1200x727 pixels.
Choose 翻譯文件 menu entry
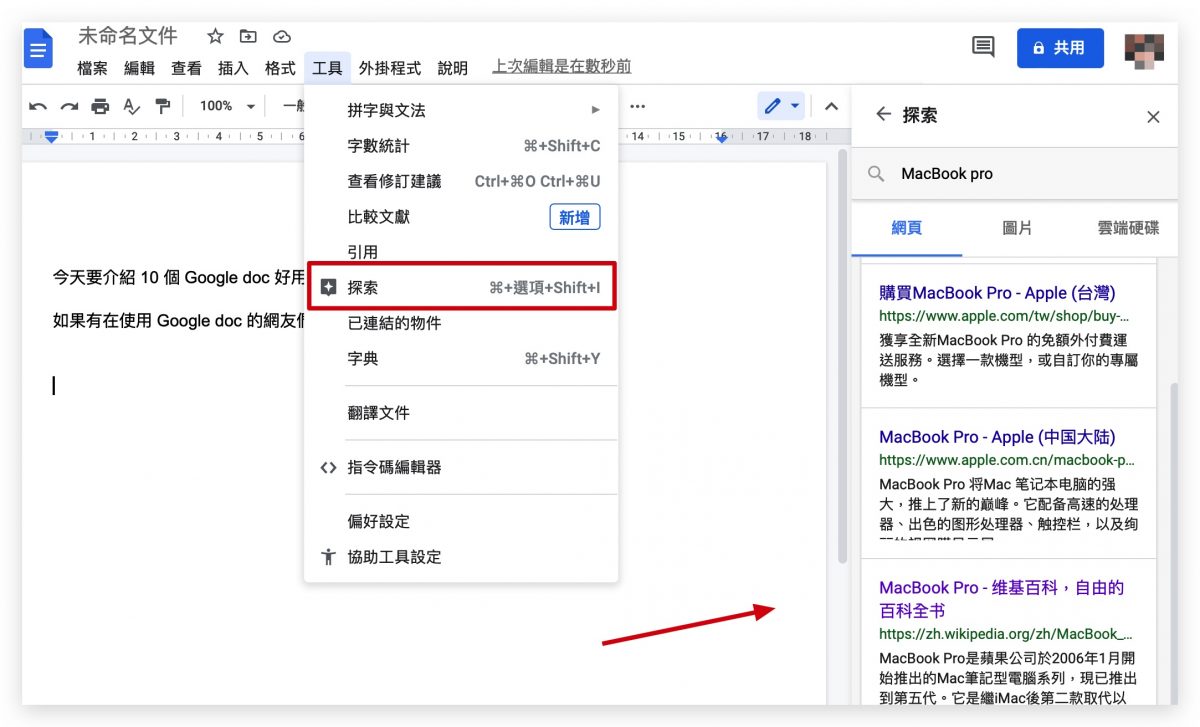point(461,413)
